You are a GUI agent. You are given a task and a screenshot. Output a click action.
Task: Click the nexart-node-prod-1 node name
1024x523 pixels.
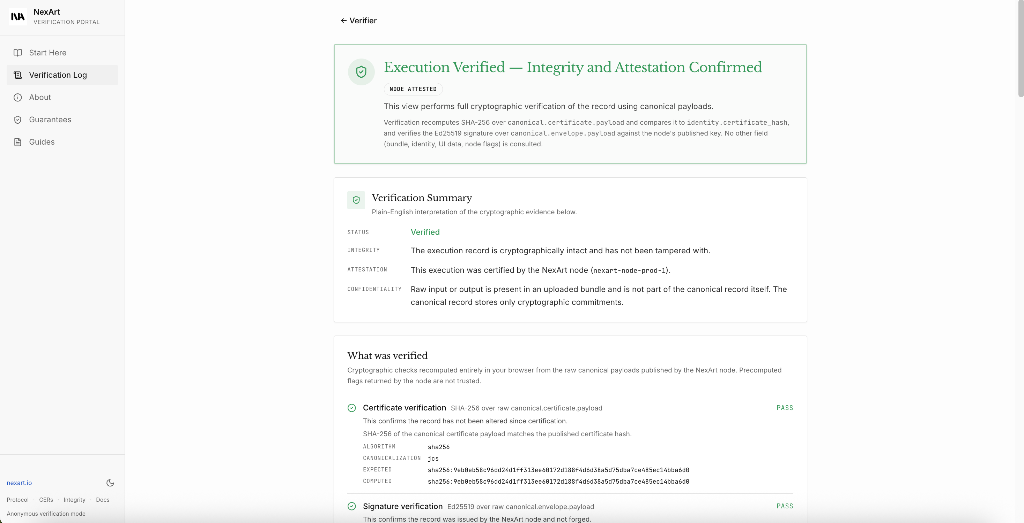point(630,270)
